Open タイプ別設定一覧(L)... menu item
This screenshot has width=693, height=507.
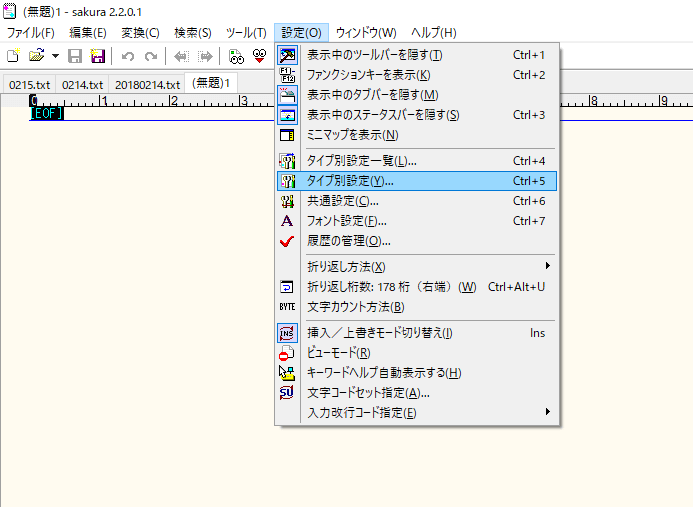417,161
